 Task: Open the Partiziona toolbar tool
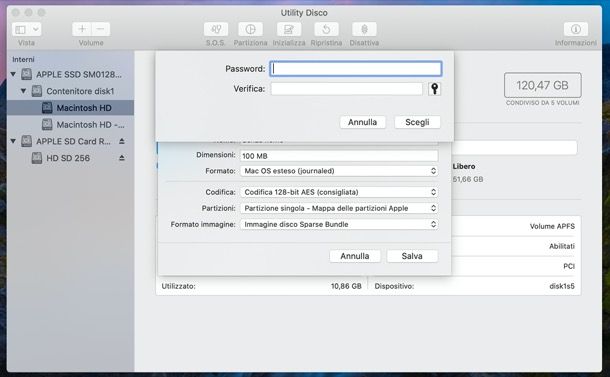[x=250, y=29]
